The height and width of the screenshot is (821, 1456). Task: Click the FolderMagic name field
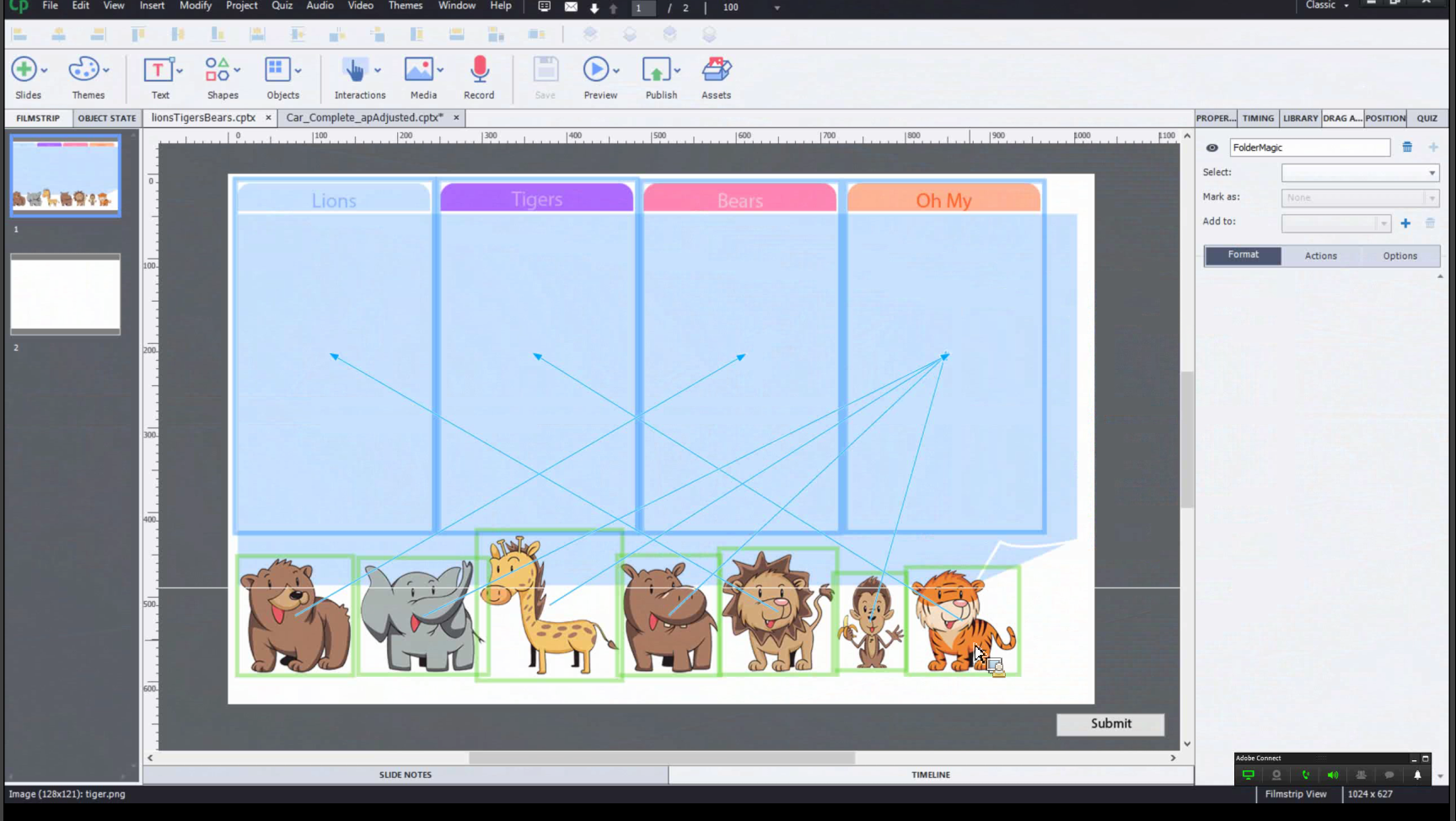tap(1308, 148)
